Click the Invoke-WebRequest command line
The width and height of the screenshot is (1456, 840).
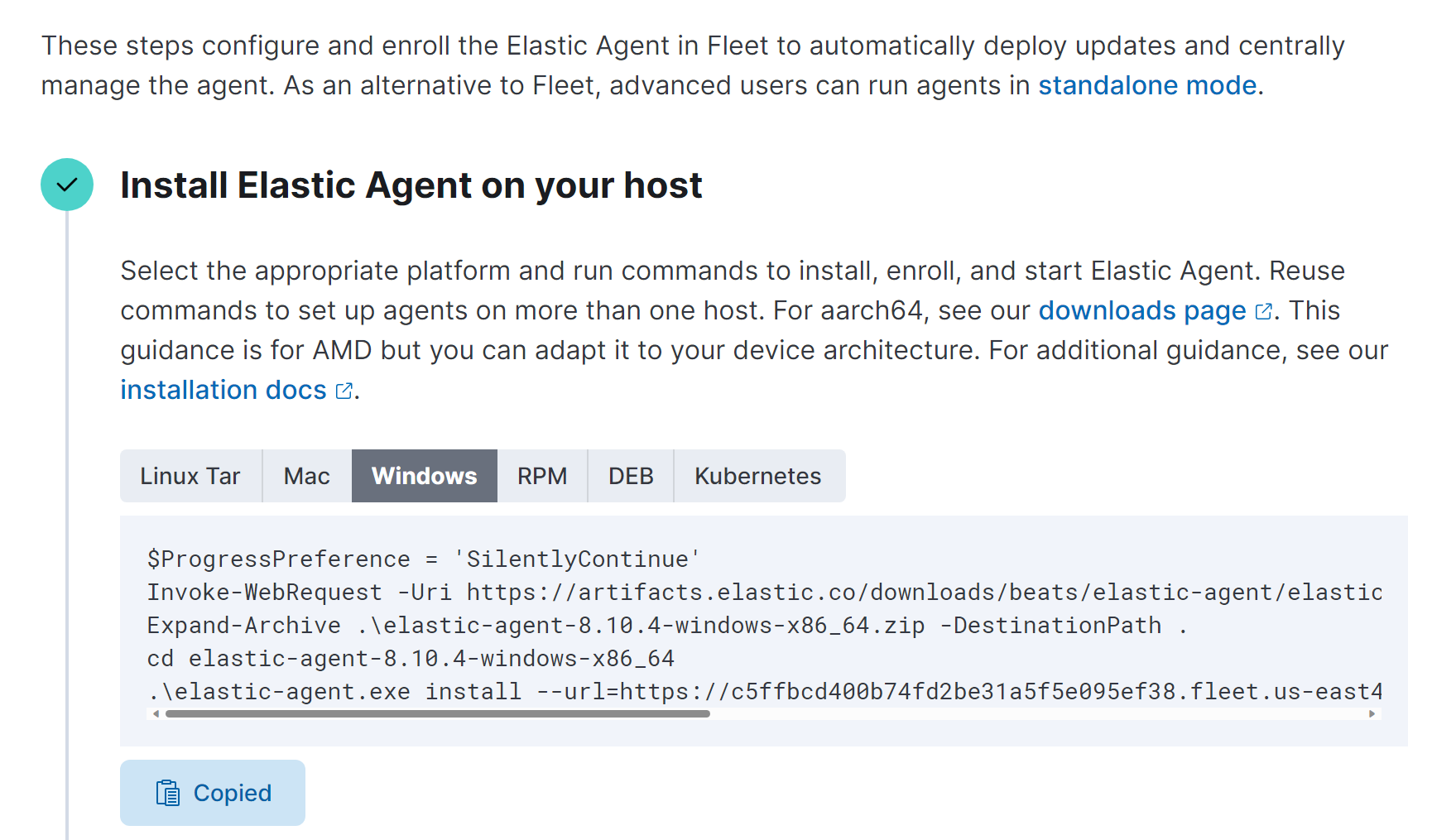click(765, 593)
